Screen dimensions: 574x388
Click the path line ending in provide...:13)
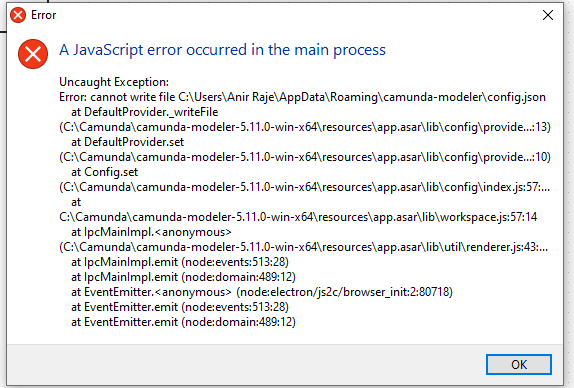305,127
